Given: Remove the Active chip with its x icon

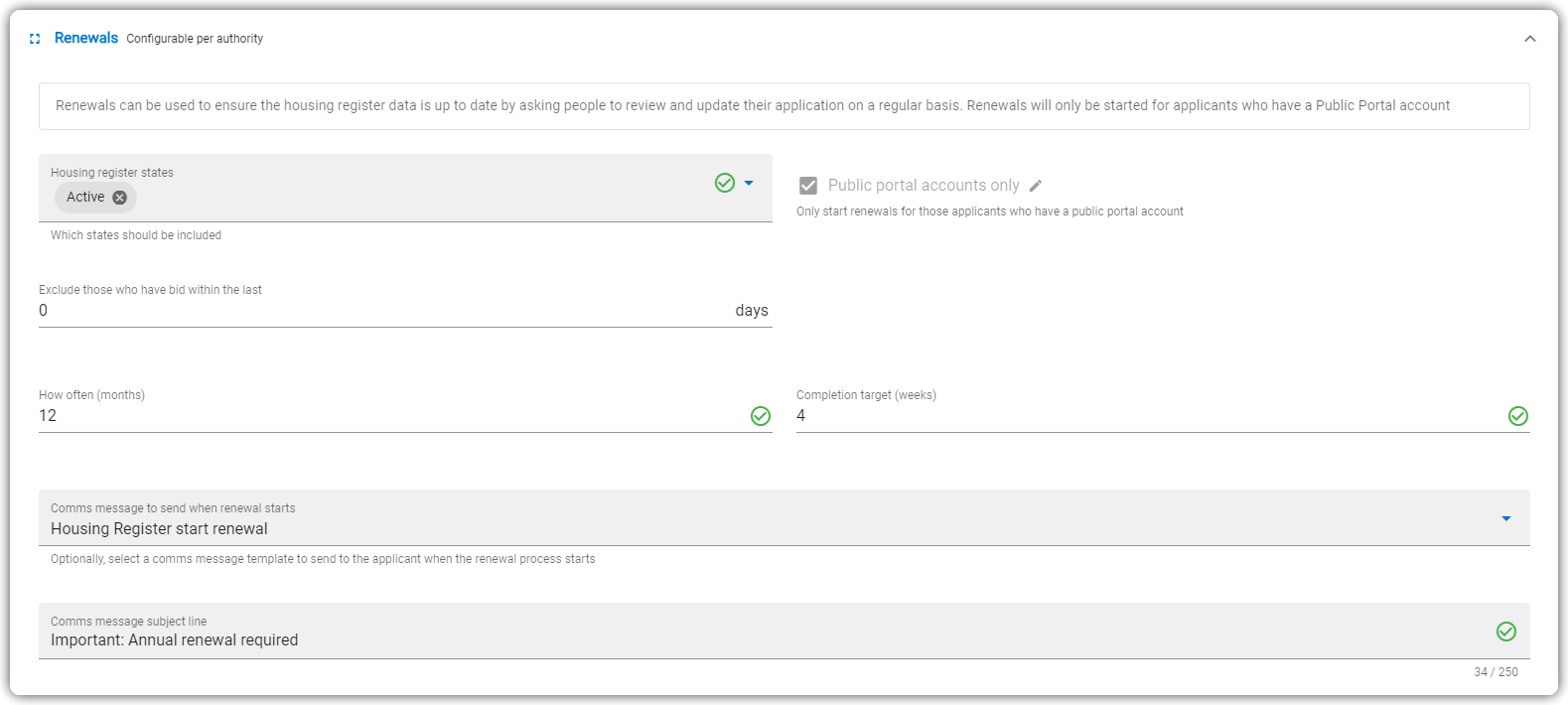Looking at the screenshot, I should 119,198.
